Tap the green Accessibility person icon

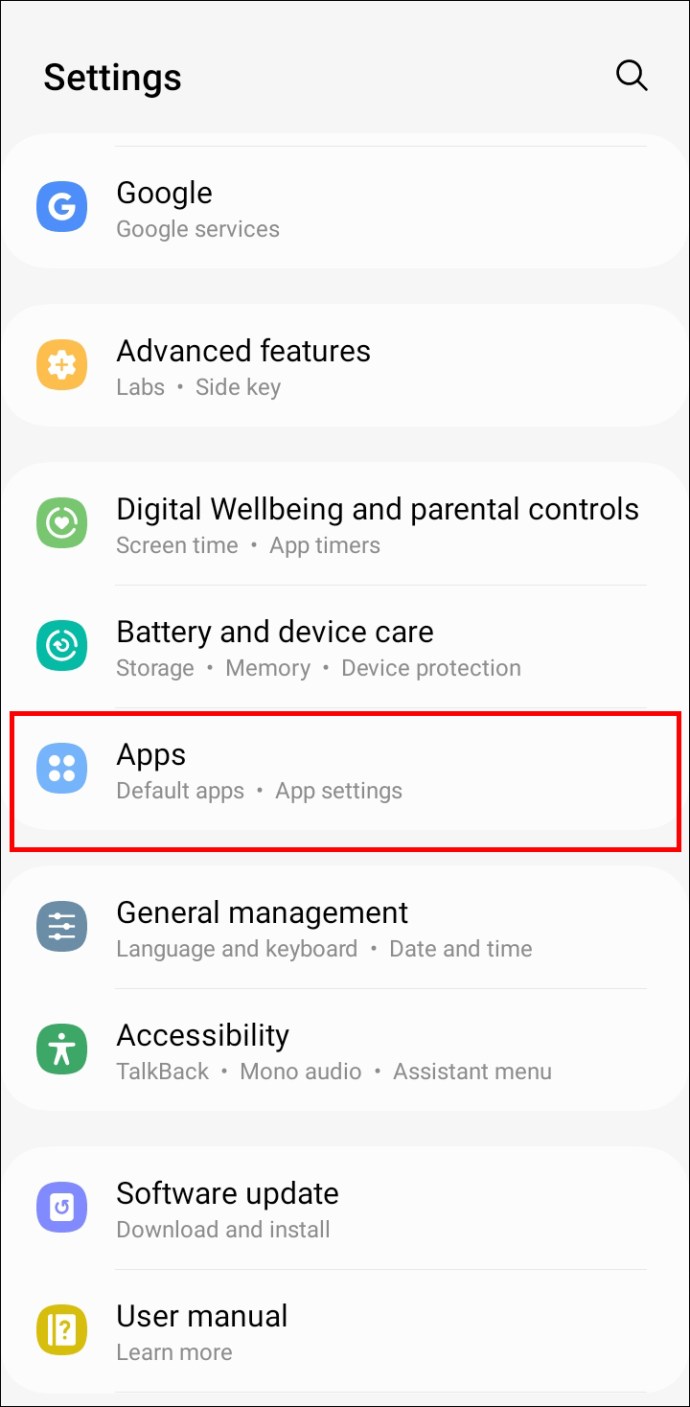(62, 1049)
